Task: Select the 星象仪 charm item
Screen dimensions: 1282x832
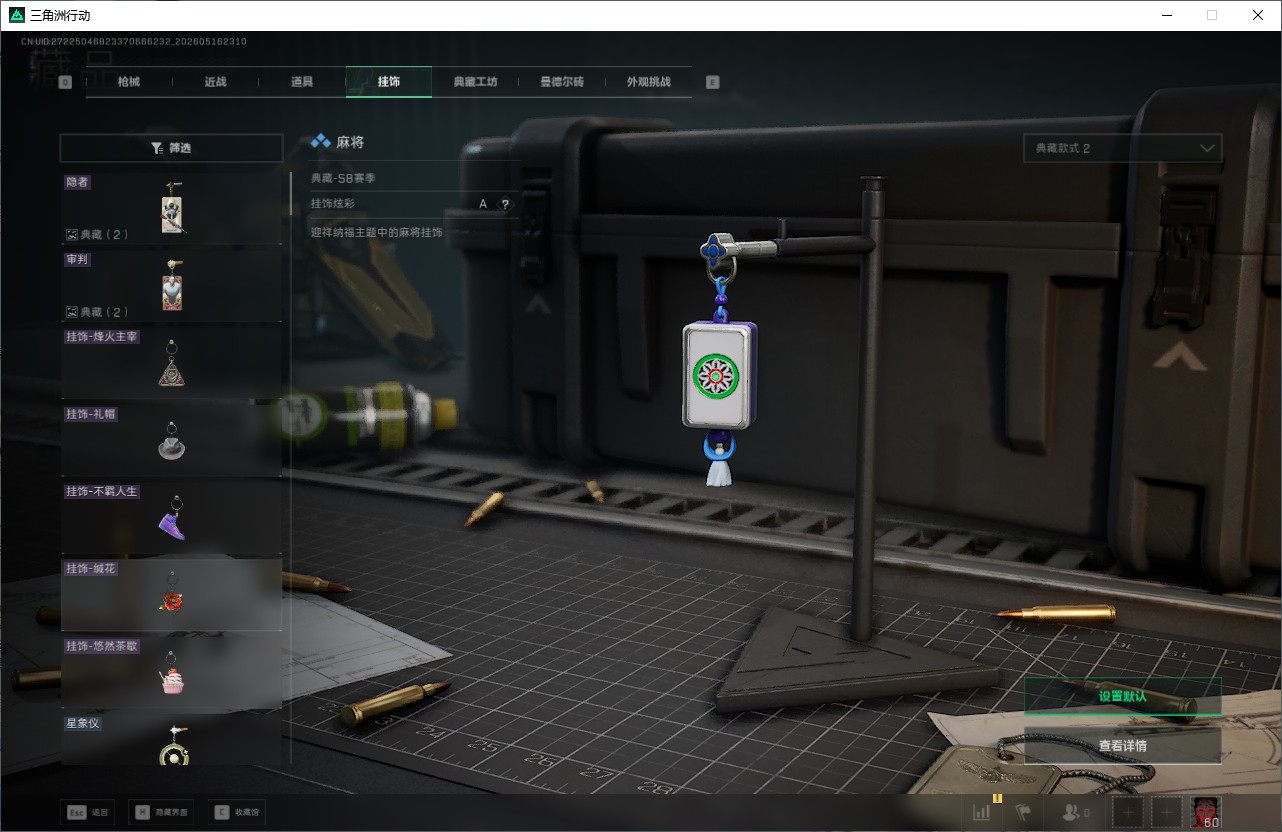Action: (x=172, y=739)
